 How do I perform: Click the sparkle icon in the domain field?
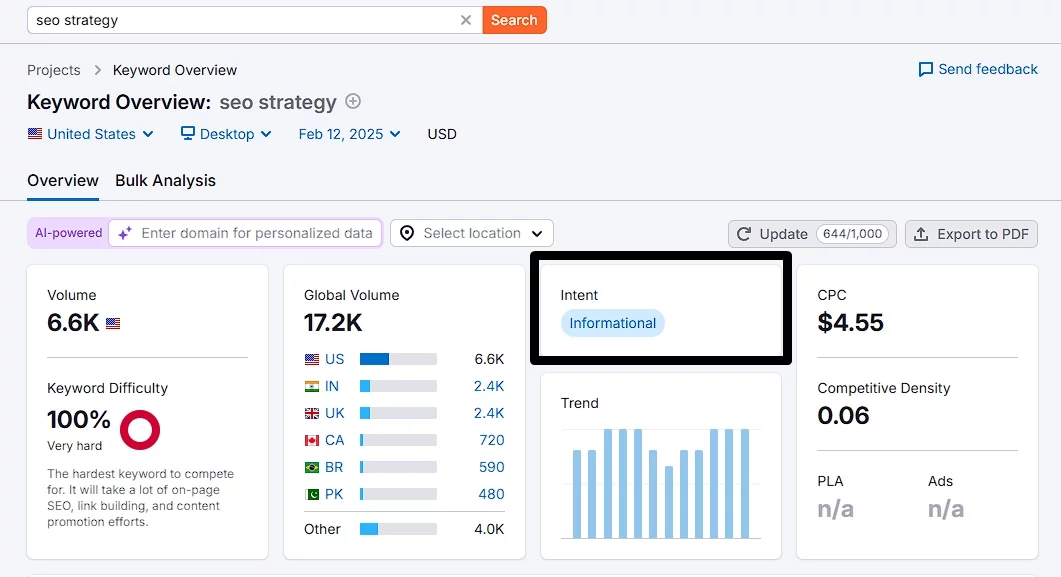click(x=125, y=233)
